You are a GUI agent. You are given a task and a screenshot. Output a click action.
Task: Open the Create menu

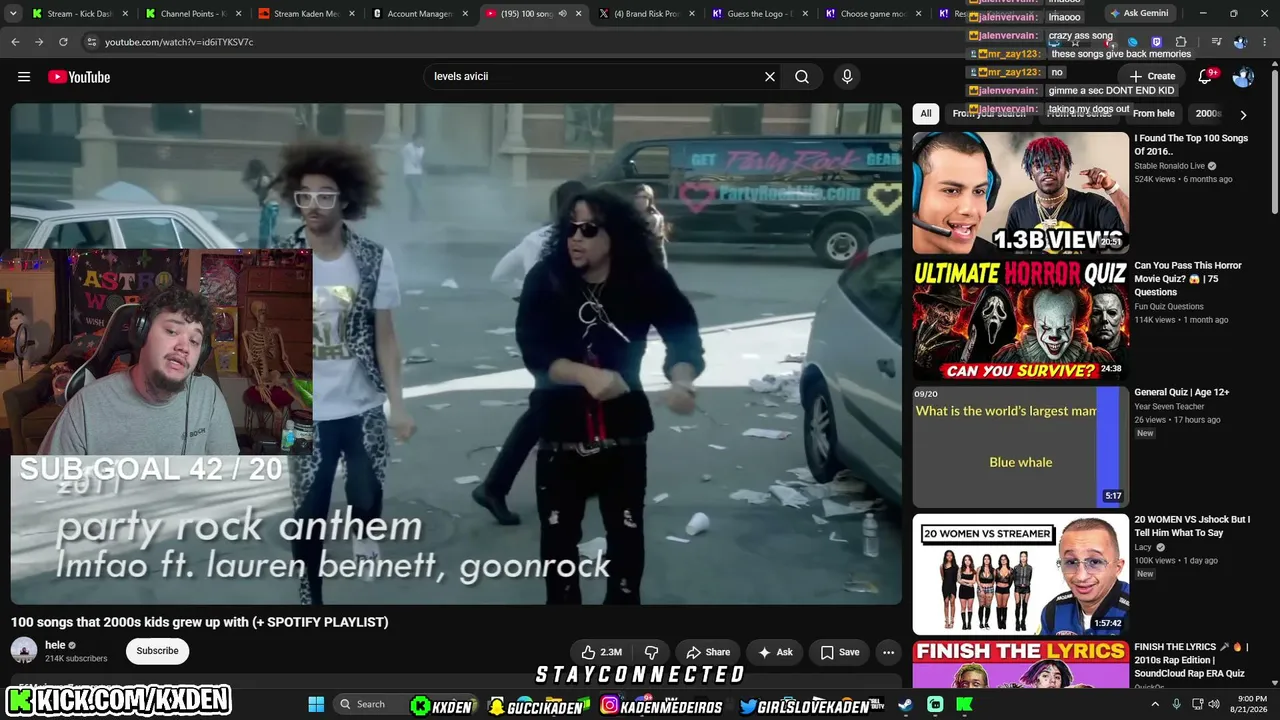pyautogui.click(x=1152, y=76)
